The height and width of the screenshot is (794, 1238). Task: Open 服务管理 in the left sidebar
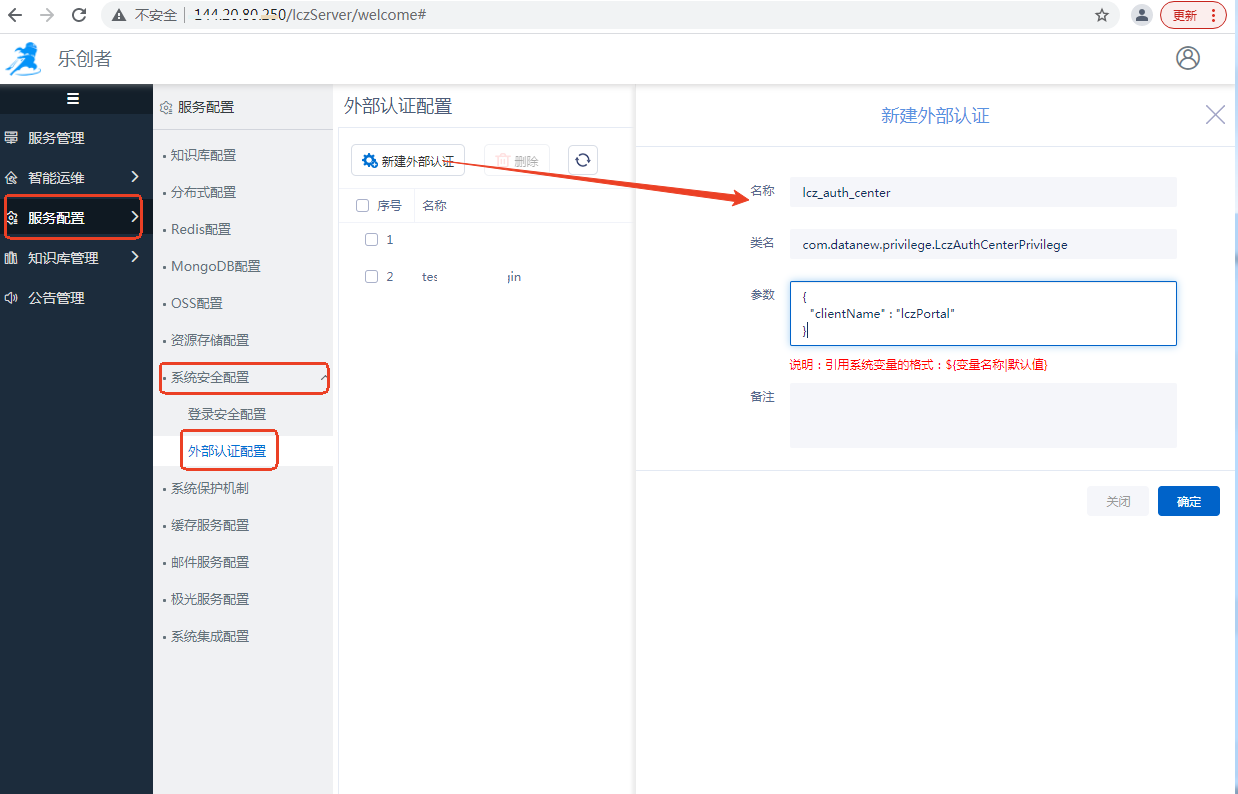click(x=56, y=138)
